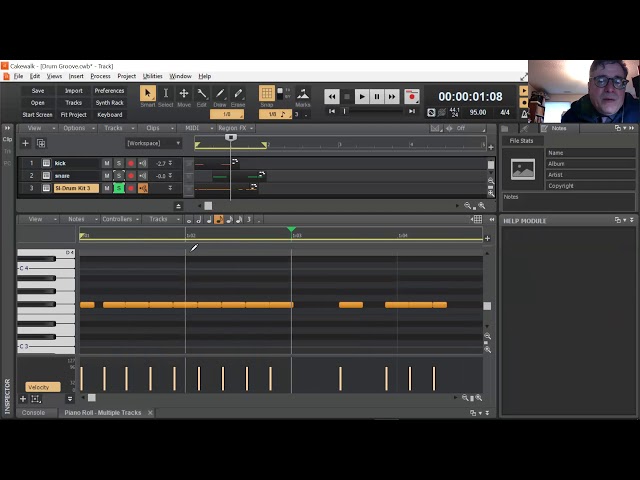Expand Piano Roll Controllers dropdown
This screenshot has height=480, width=640.
[120, 219]
